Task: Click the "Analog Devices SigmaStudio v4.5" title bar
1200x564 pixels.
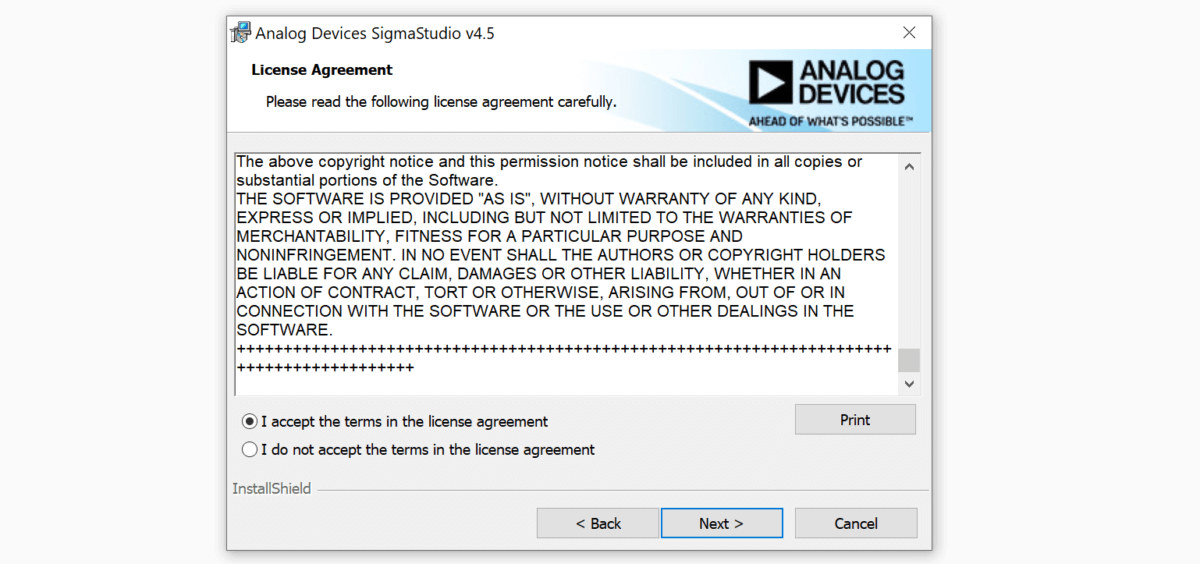Action: (x=560, y=33)
